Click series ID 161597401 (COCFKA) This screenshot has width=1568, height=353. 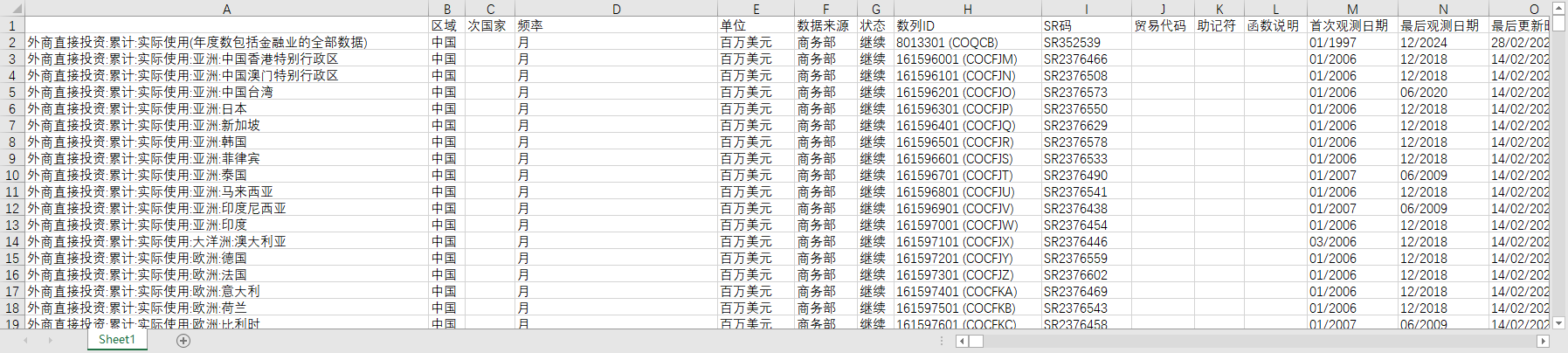click(x=968, y=291)
